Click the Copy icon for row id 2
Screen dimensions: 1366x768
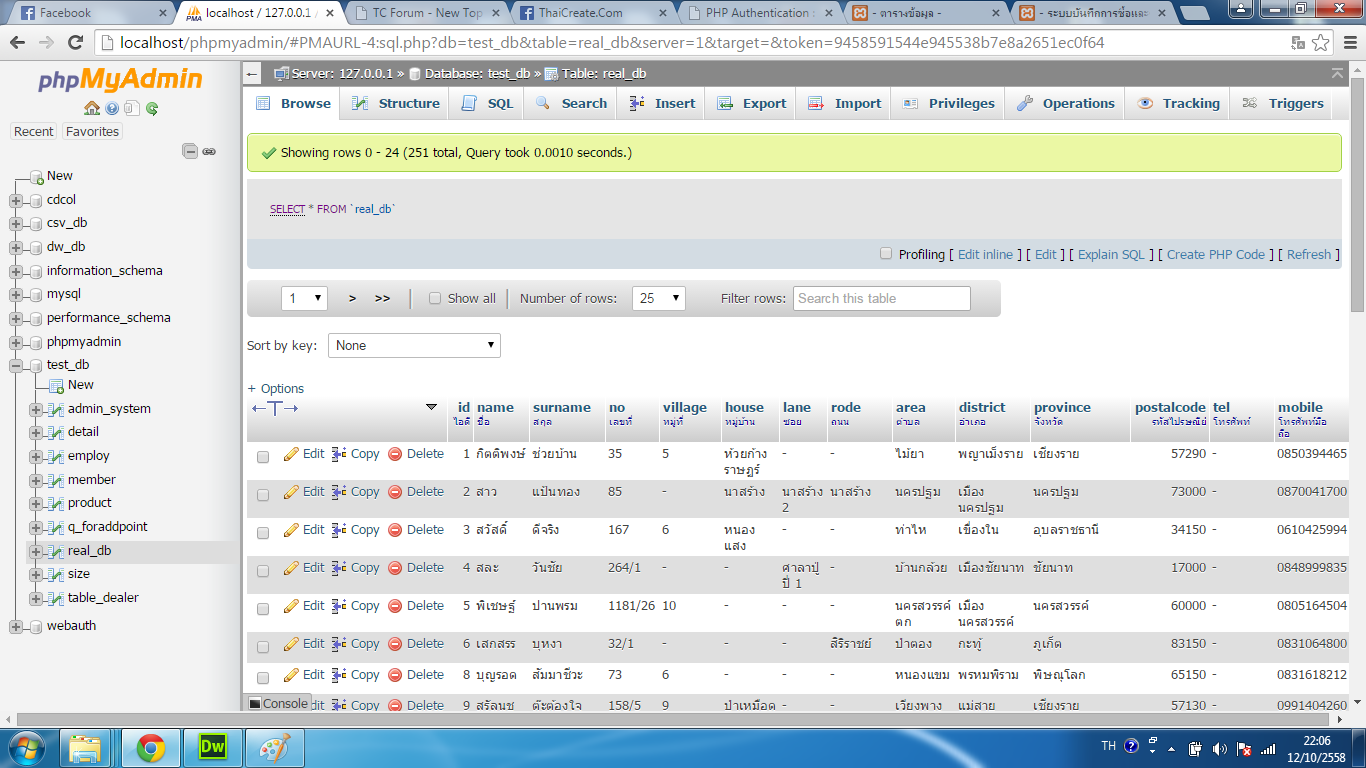[x=339, y=492]
